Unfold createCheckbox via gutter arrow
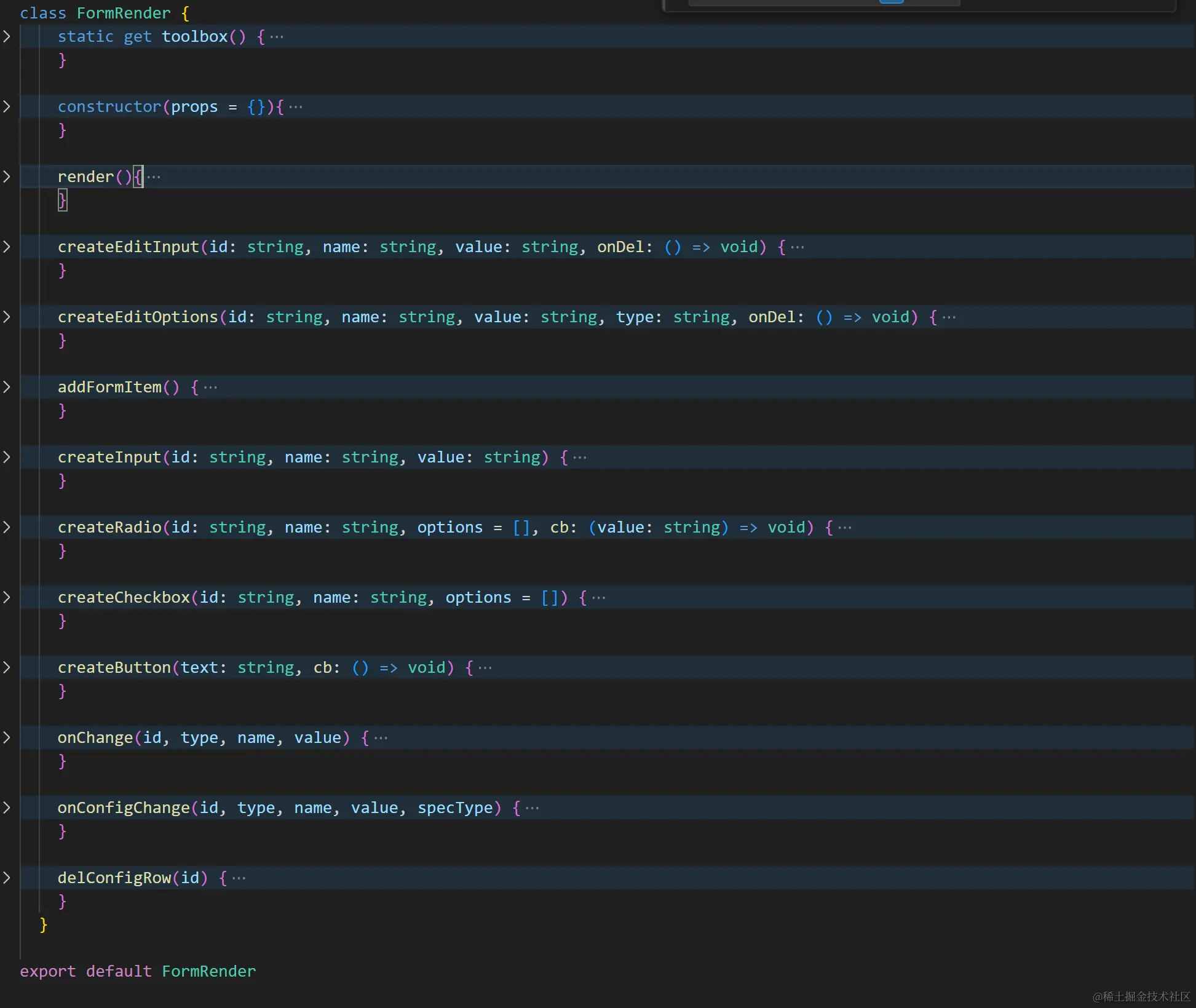1196x1008 pixels. click(7, 597)
